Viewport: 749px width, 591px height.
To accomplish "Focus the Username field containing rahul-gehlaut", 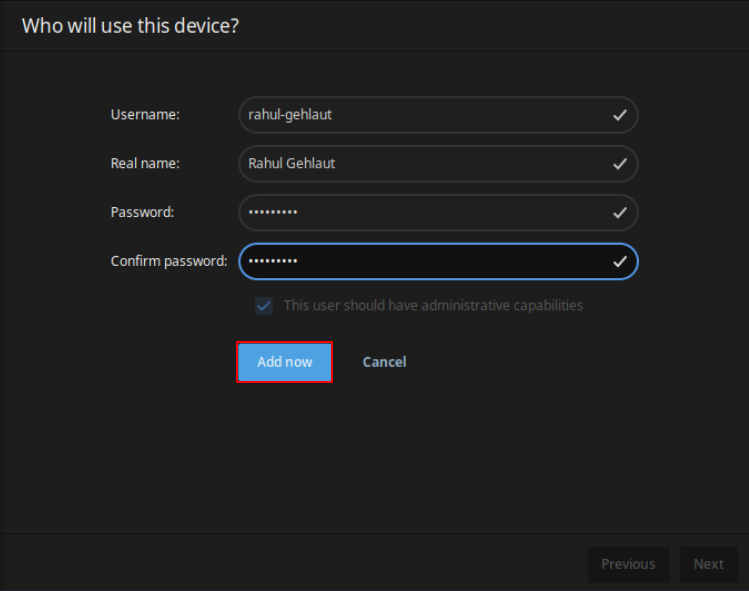I will (438, 115).
